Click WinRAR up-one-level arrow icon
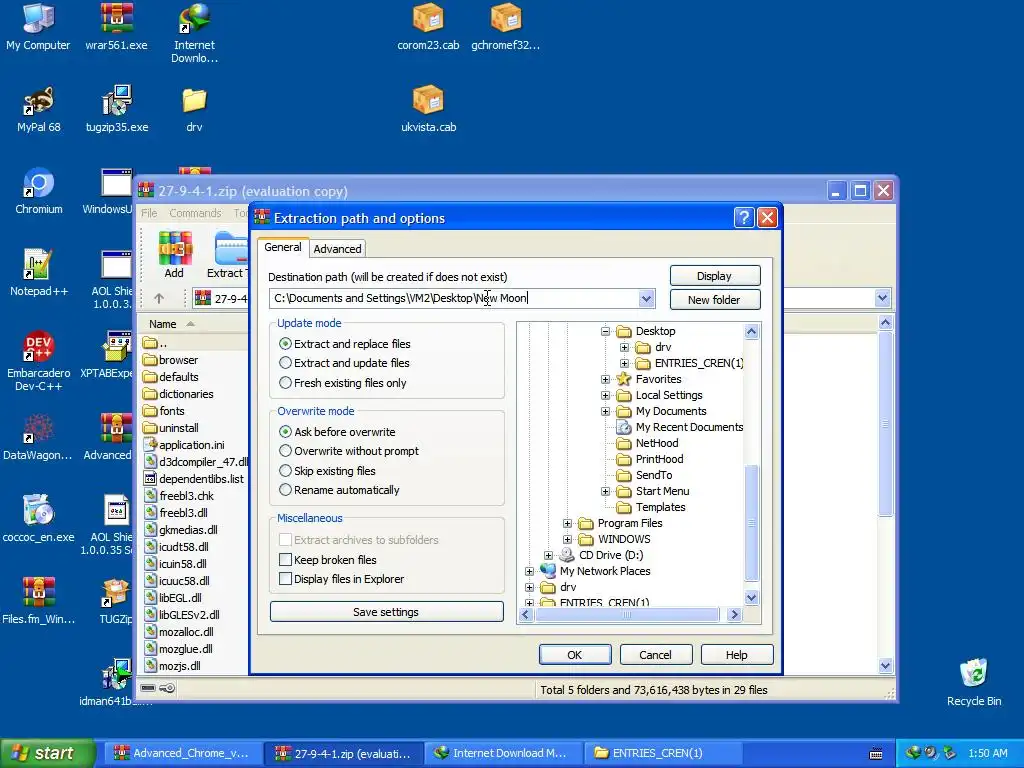This screenshot has width=1024, height=768. point(159,298)
